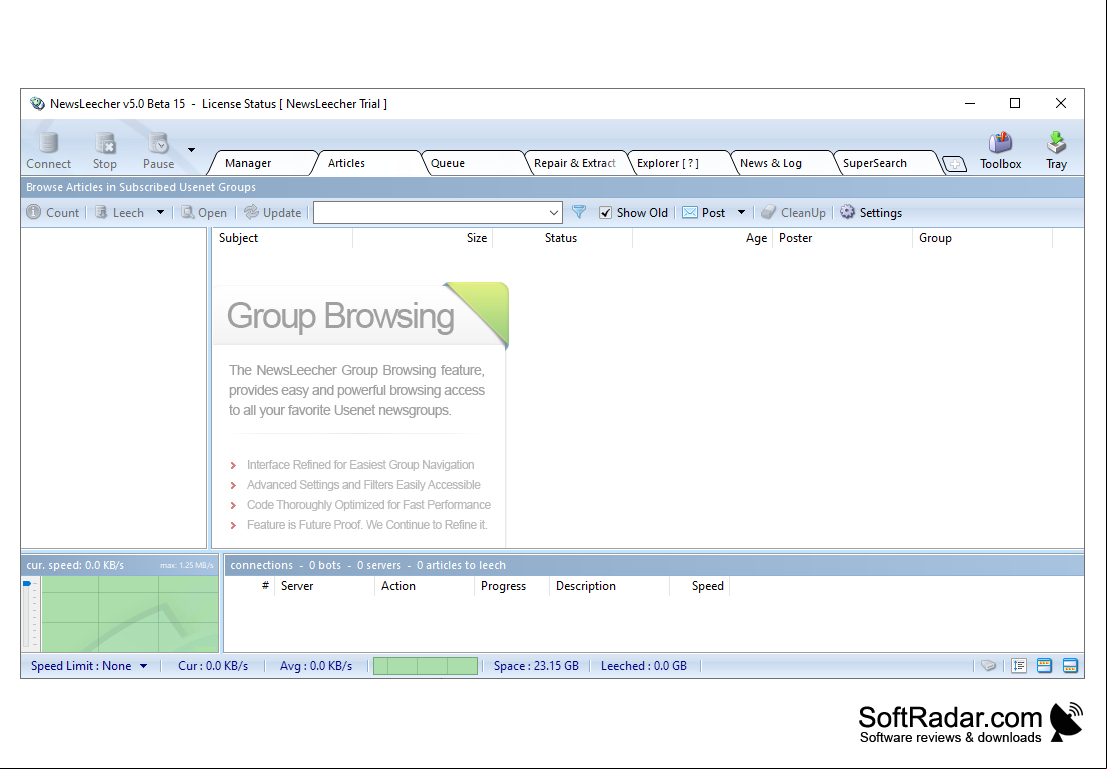Click the Count articles button
Screen dimensions: 1107x769
tap(53, 213)
